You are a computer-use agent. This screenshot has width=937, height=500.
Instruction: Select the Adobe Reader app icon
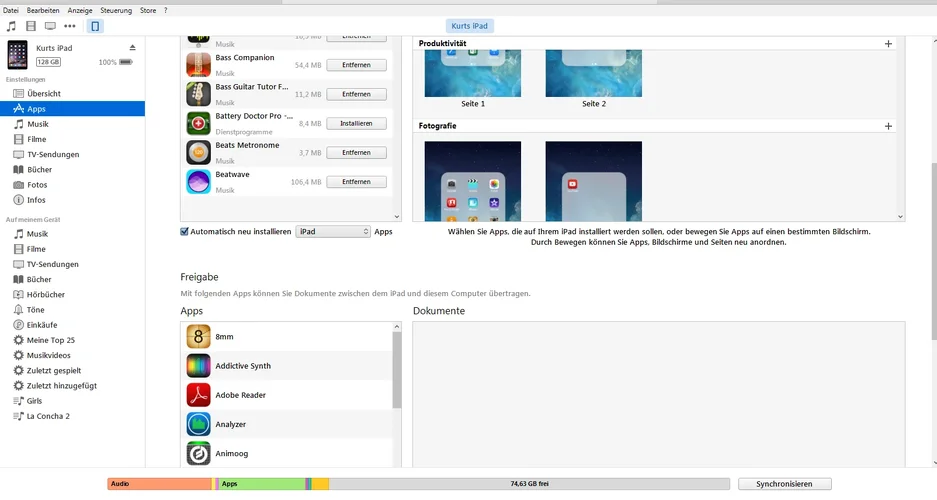point(198,395)
